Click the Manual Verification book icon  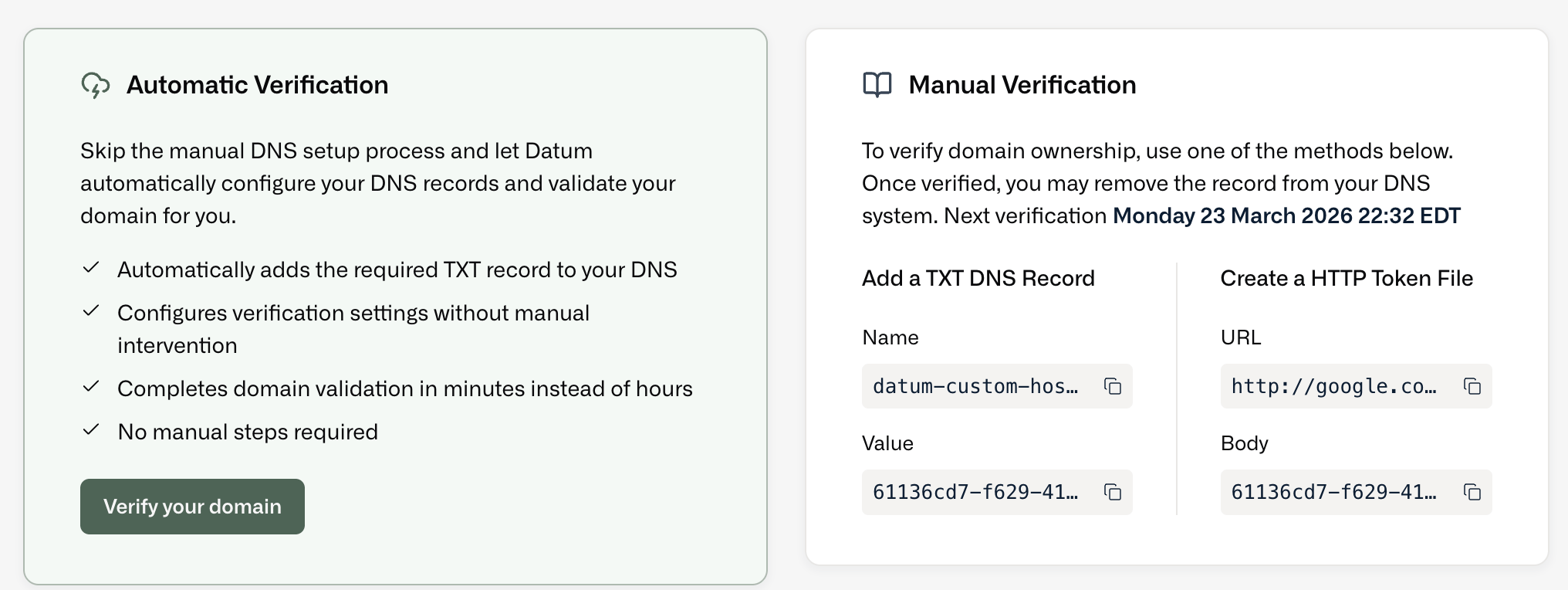[x=877, y=85]
